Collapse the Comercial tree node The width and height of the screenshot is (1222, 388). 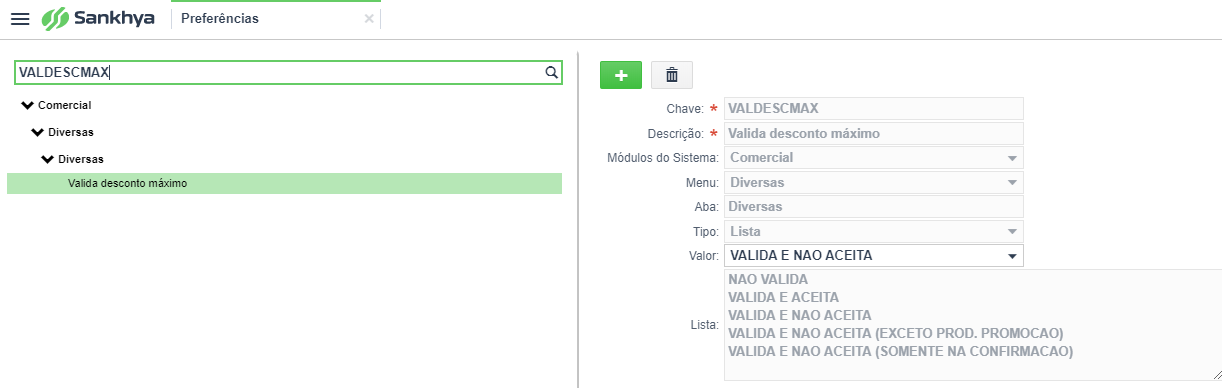pyautogui.click(x=27, y=105)
